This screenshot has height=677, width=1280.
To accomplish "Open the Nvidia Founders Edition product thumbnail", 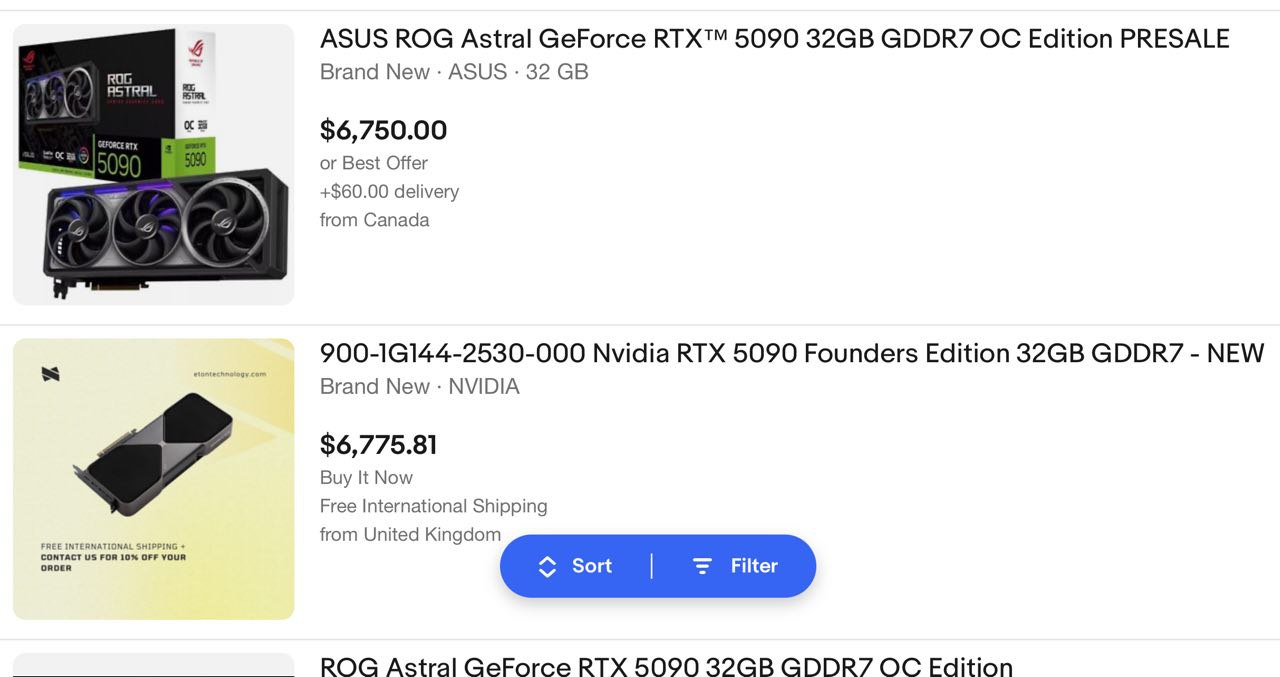I will coord(154,479).
